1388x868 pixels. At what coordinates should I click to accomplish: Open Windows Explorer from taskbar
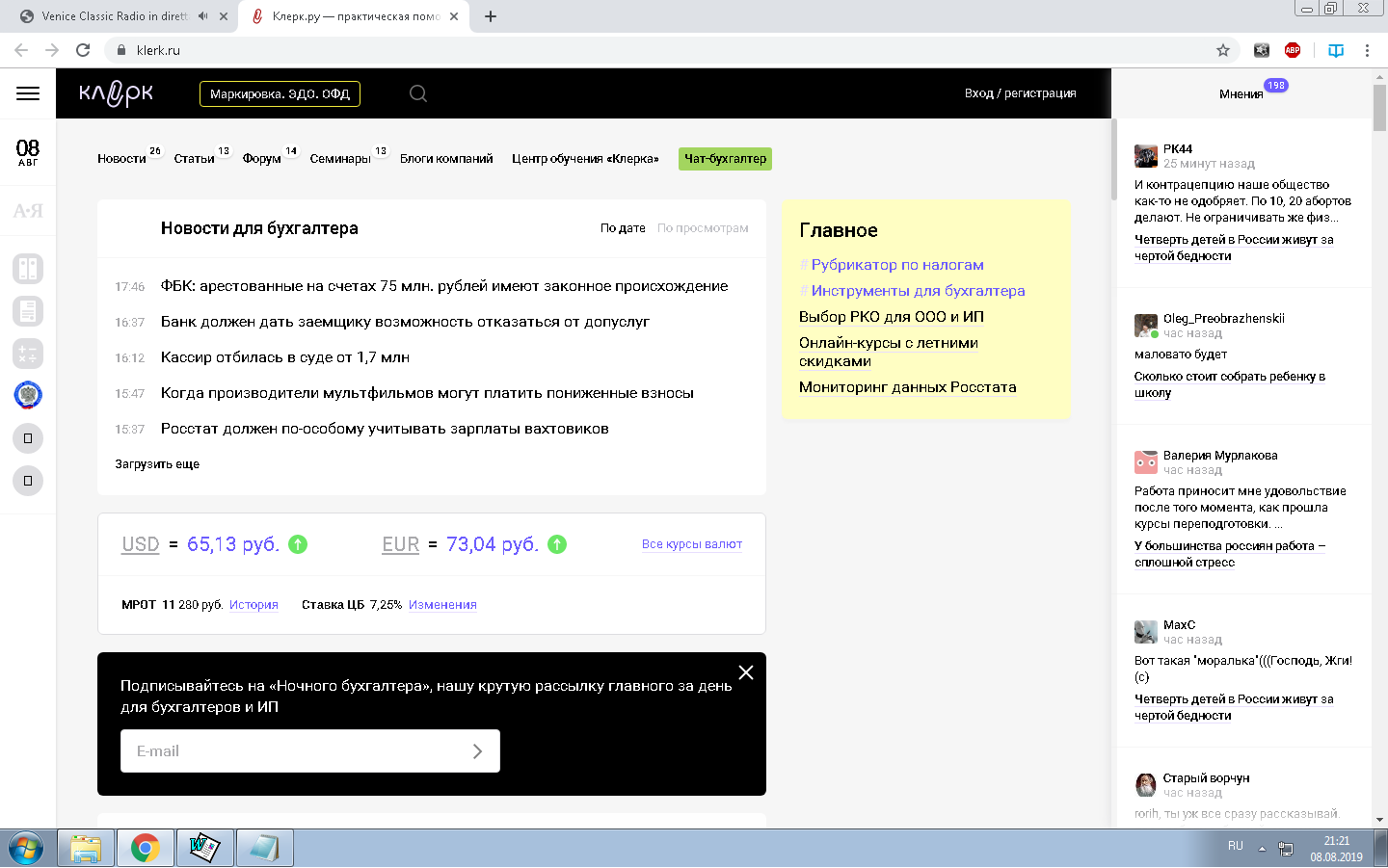[86, 849]
